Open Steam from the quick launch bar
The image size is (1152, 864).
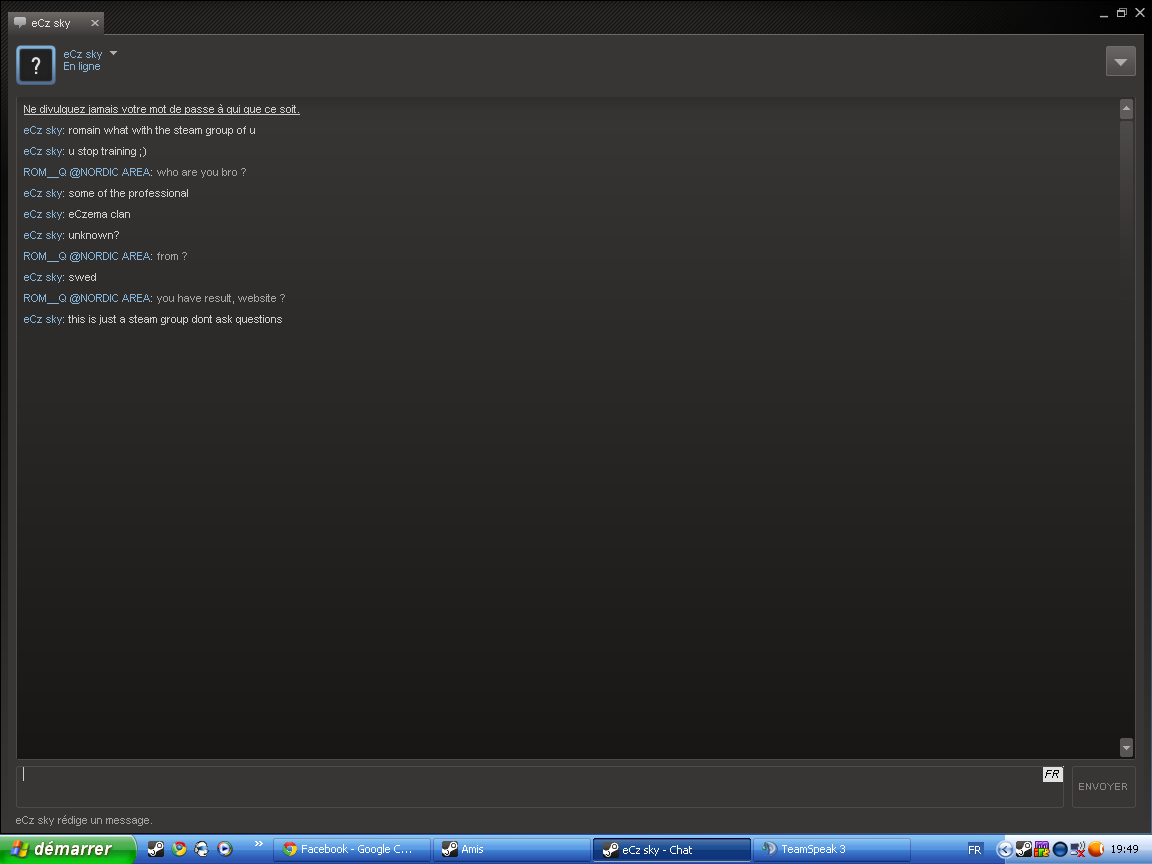pos(156,849)
